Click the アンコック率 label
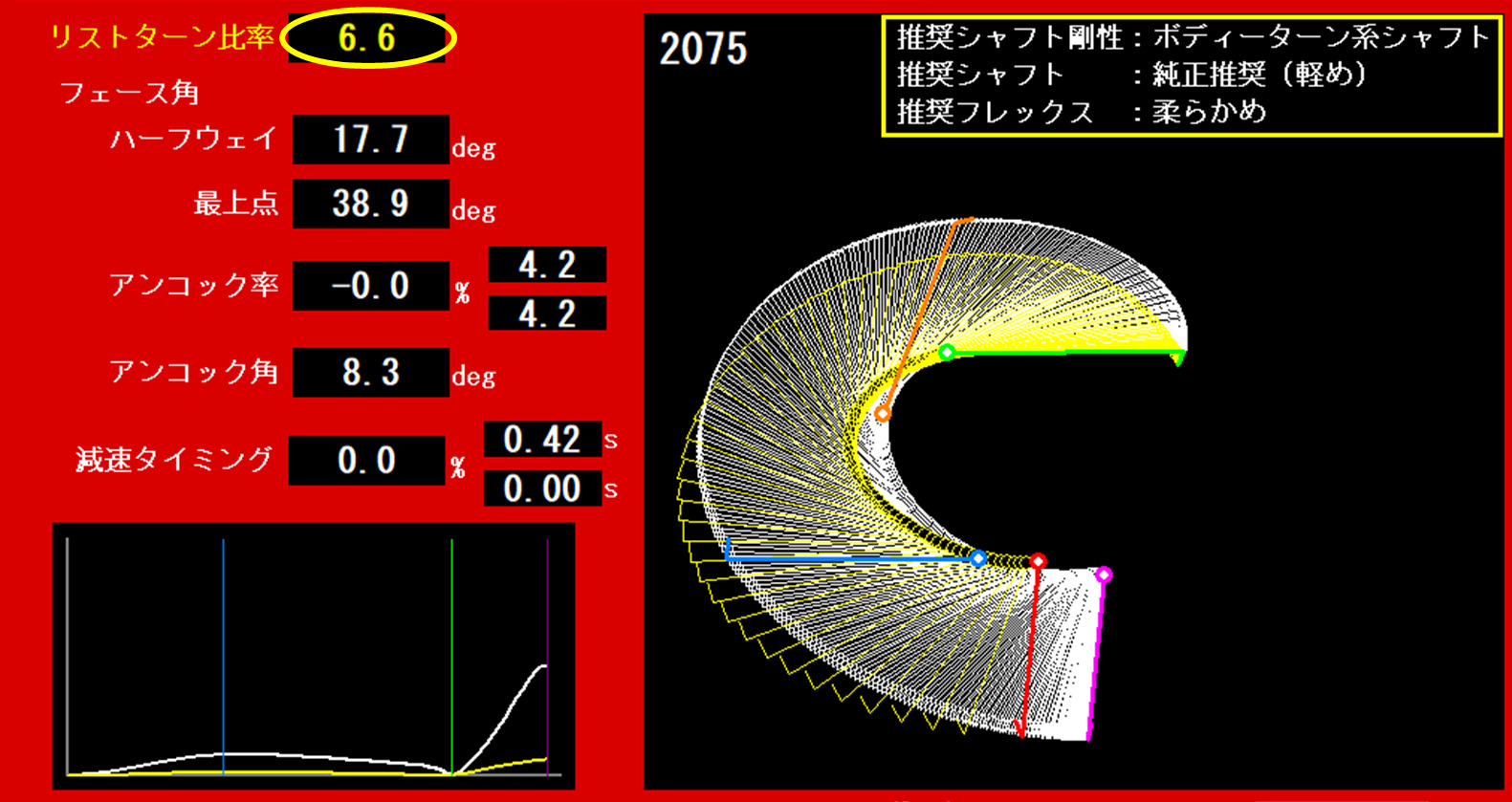 (x=194, y=285)
